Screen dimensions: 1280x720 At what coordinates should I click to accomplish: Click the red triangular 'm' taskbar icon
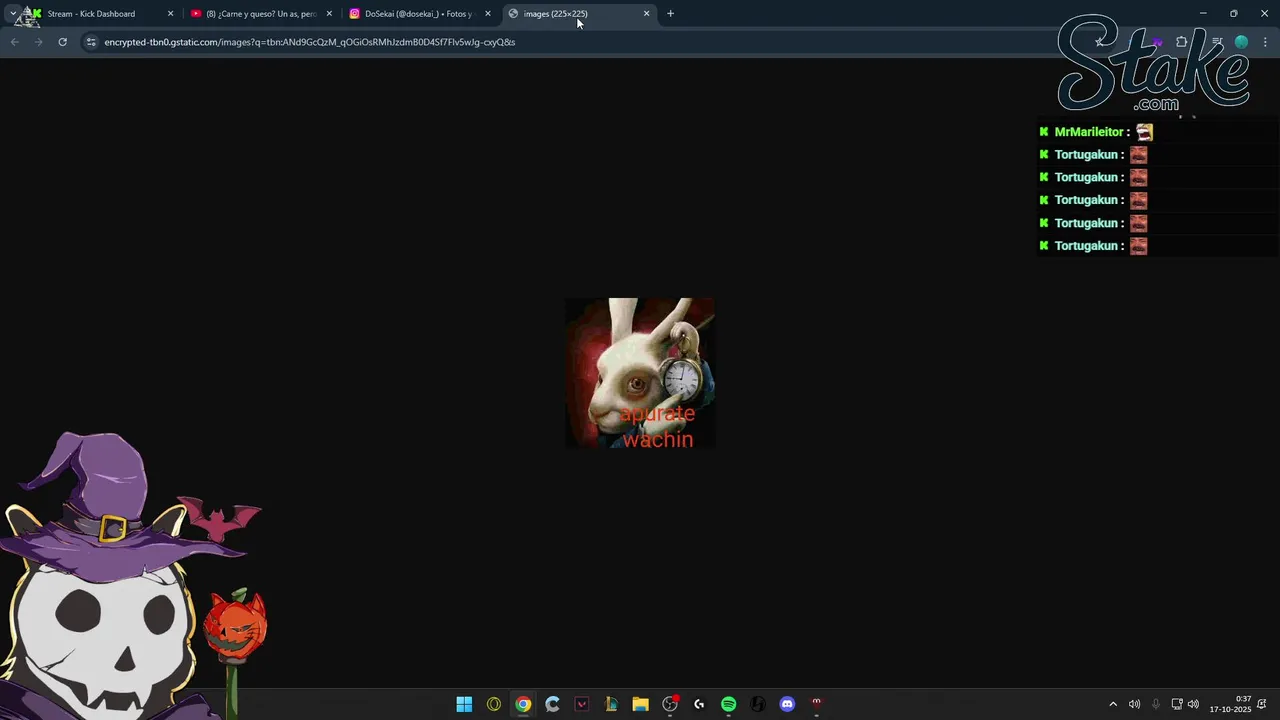pyautogui.click(x=816, y=704)
